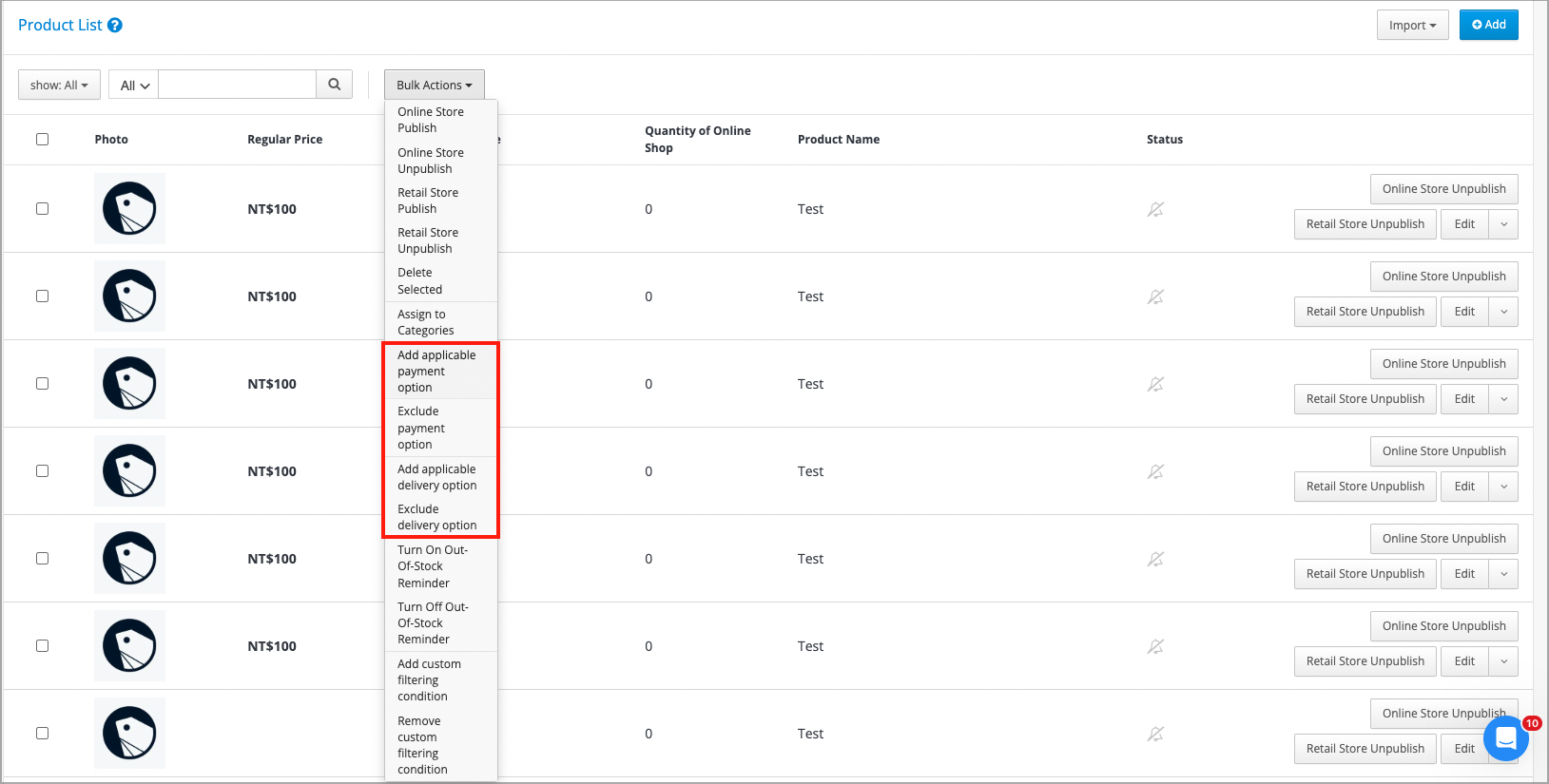This screenshot has width=1549, height=784.
Task: Click the search magnifier icon
Action: (335, 85)
